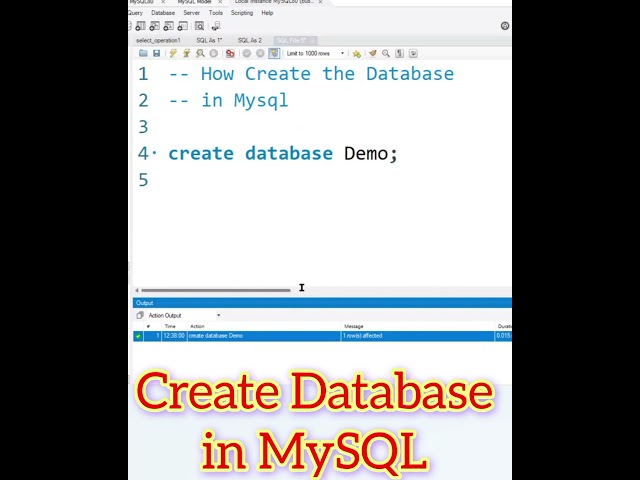The width and height of the screenshot is (640, 480).
Task: Click line number 3 in the gutter
Action: [143, 127]
